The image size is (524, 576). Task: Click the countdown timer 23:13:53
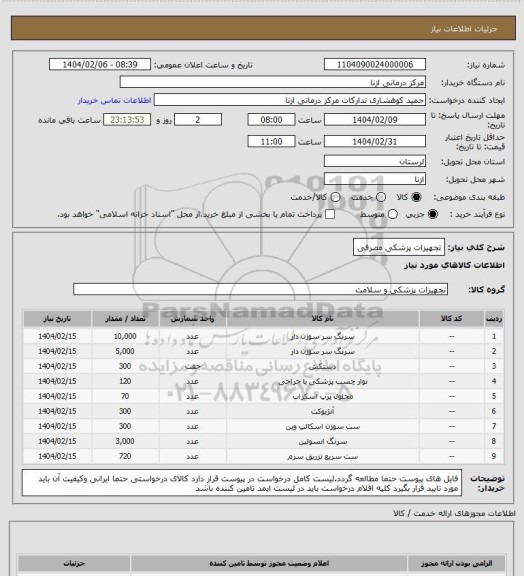(x=127, y=120)
